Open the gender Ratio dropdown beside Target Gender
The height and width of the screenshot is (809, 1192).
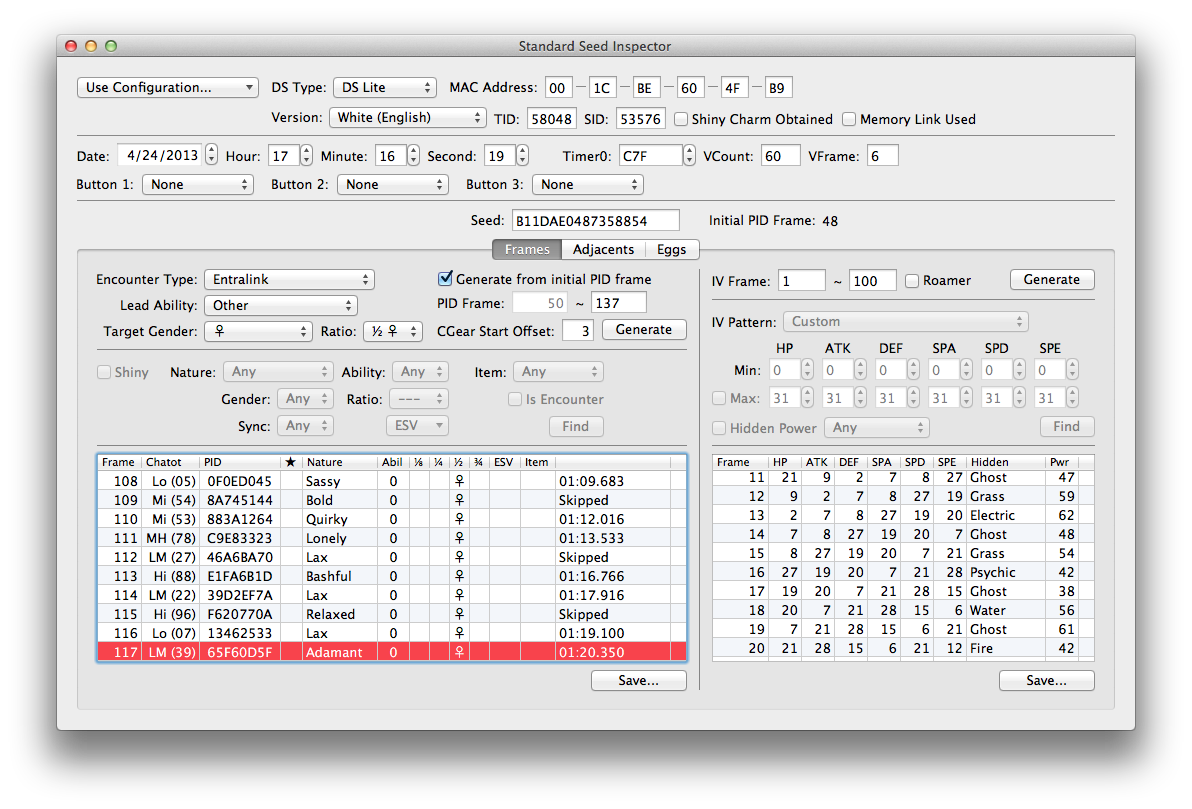point(393,332)
